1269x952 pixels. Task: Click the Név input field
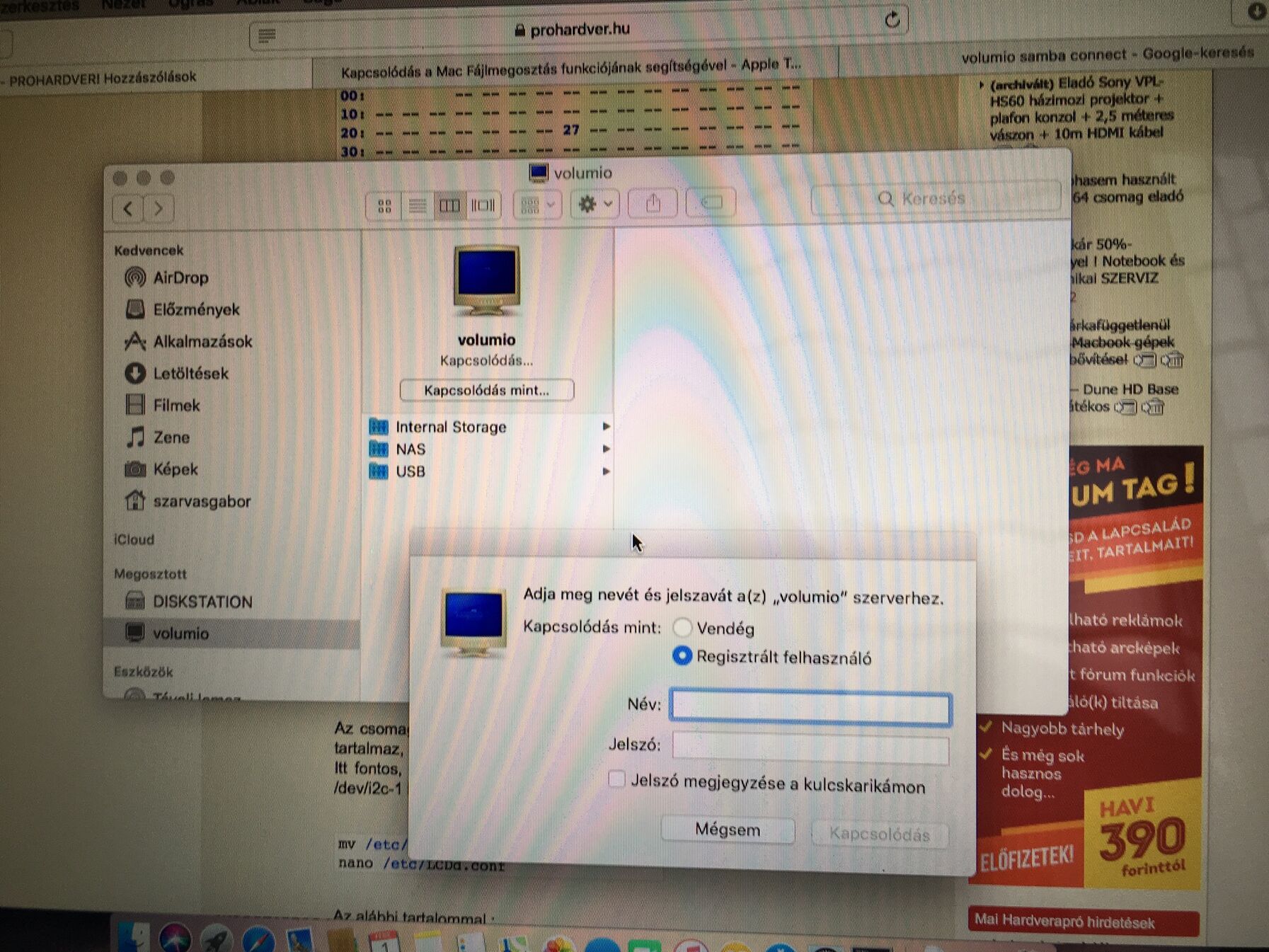(810, 708)
